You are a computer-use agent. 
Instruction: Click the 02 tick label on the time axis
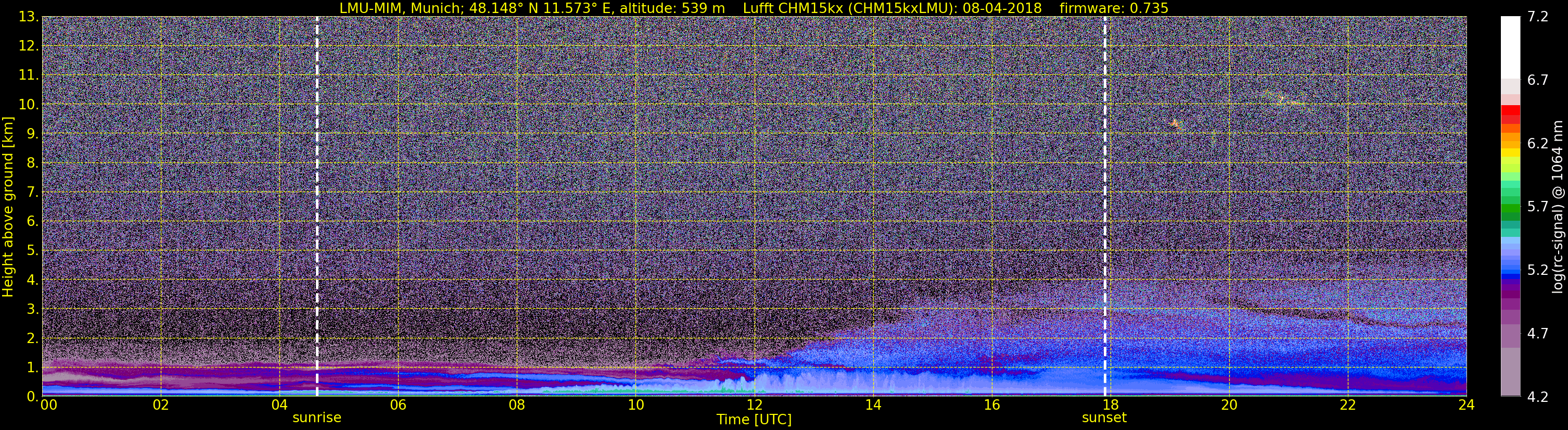click(x=161, y=405)
